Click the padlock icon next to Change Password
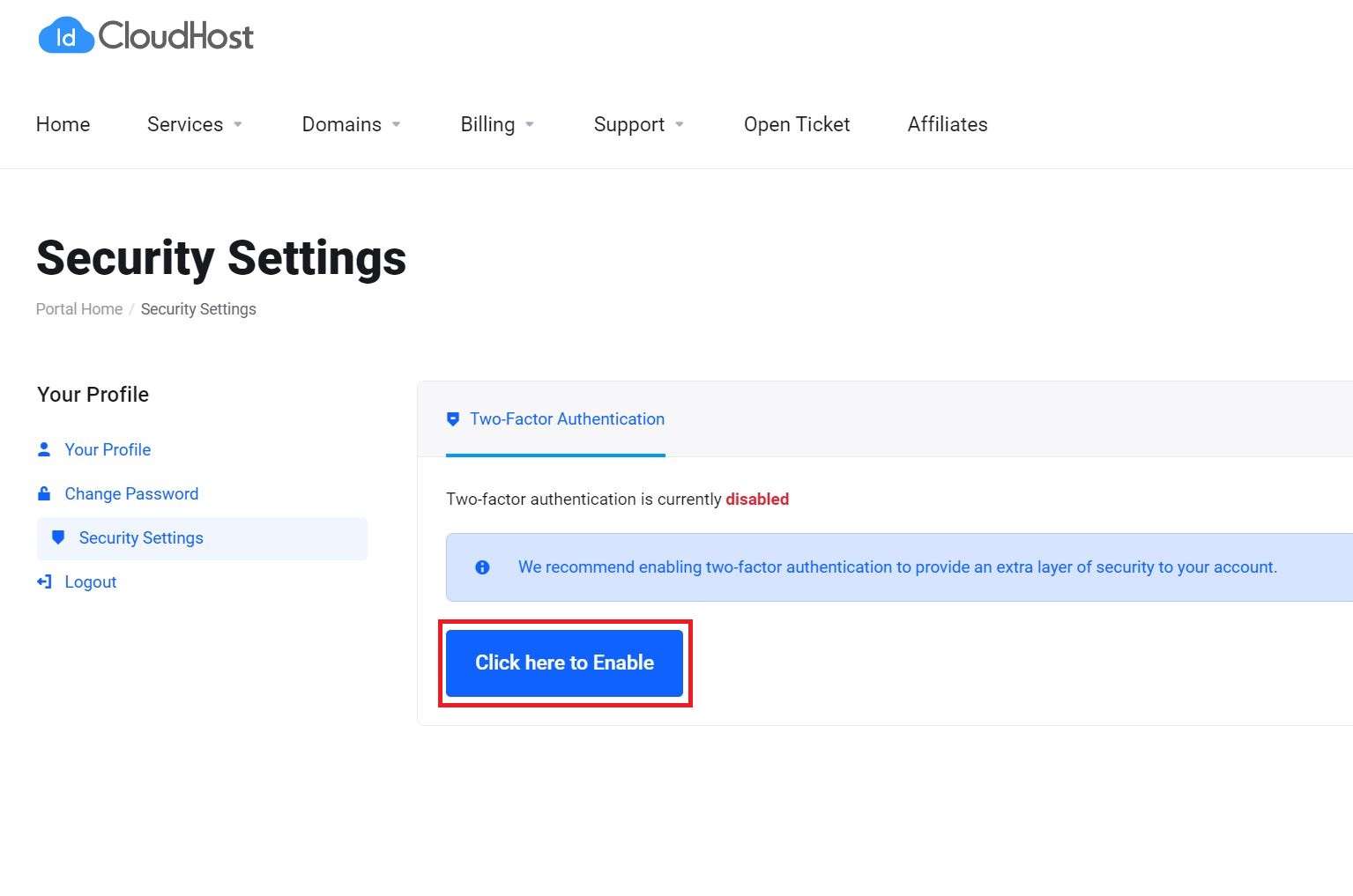This screenshot has width=1353, height=896. (45, 493)
